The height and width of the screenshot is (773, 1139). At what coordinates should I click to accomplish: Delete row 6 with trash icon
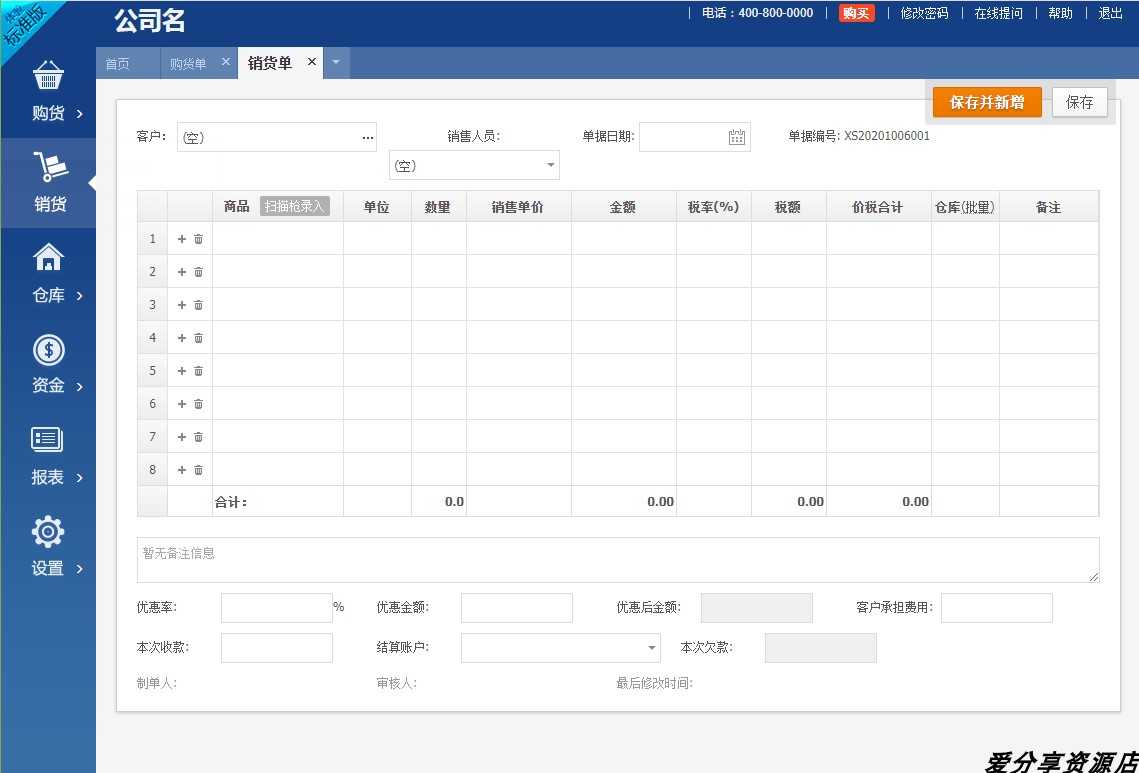[198, 404]
